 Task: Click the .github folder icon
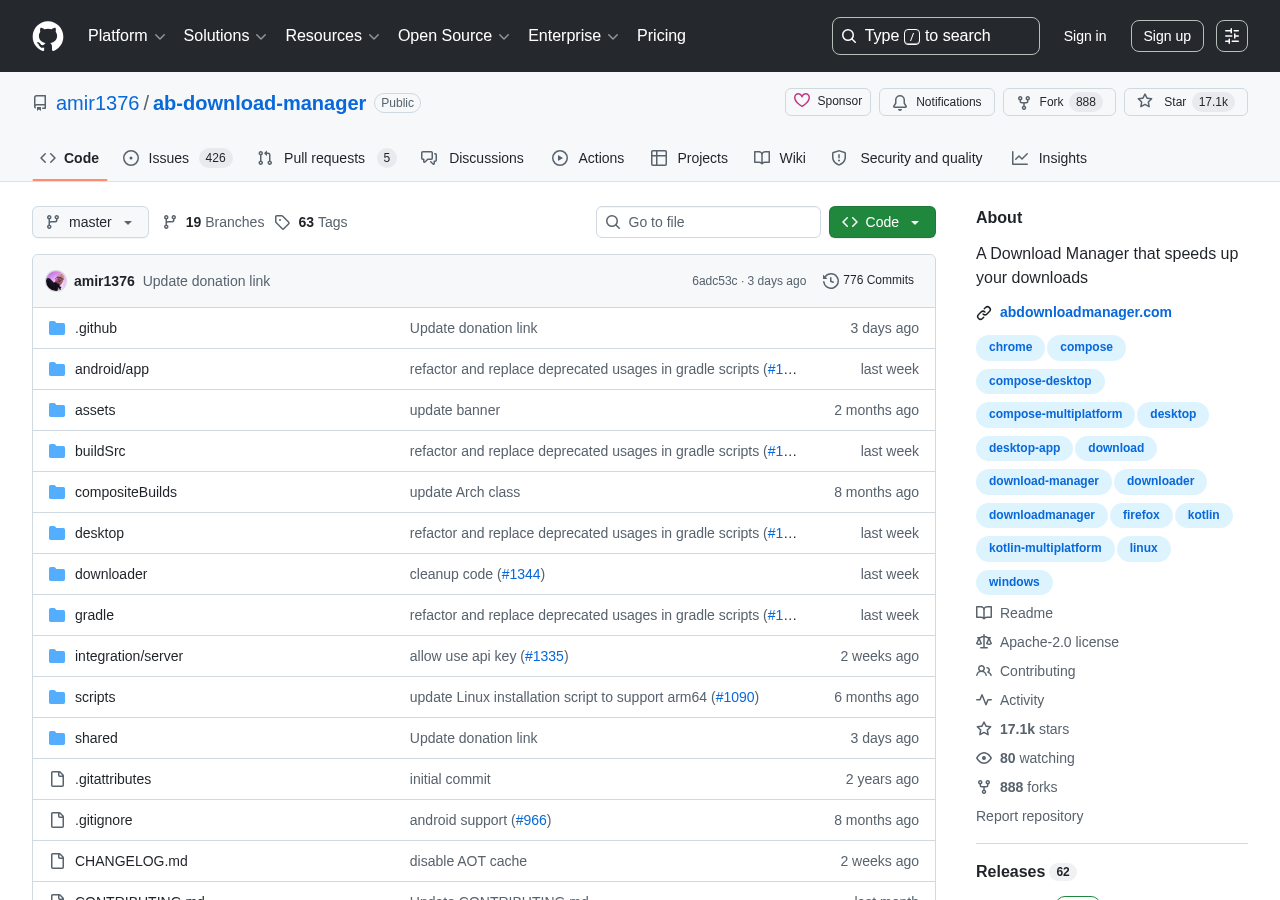[x=57, y=328]
